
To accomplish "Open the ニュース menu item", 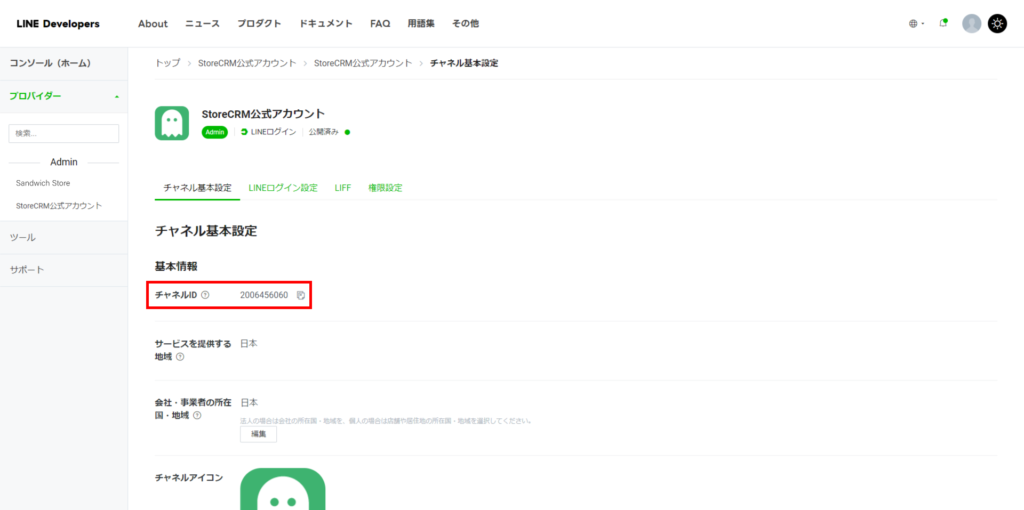I will [x=202, y=24].
